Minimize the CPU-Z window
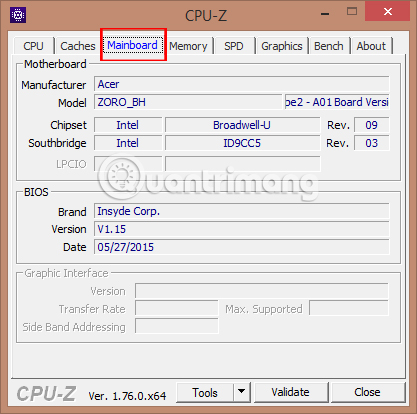417x414 pixels. click(325, 13)
